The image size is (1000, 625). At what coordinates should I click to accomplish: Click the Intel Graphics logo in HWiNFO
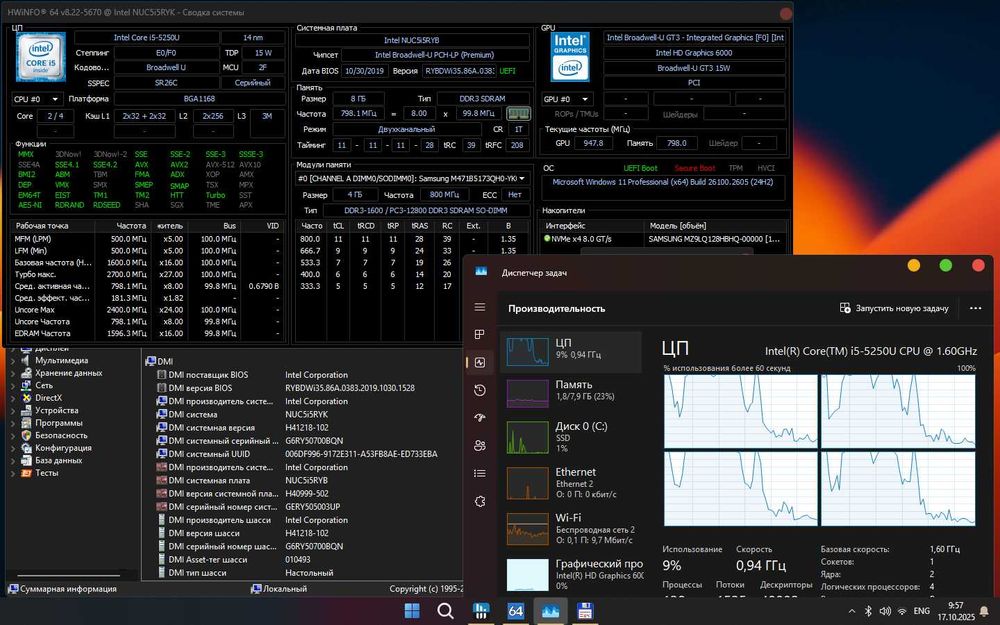coord(570,56)
